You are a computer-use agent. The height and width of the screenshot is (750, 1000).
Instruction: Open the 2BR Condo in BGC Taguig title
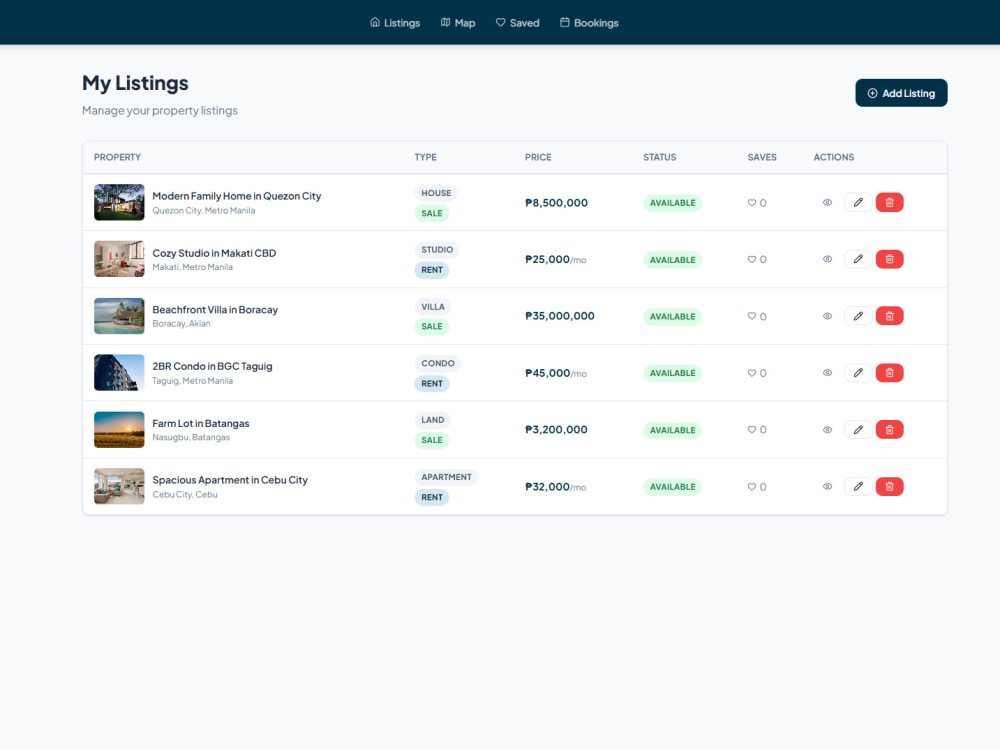212,367
